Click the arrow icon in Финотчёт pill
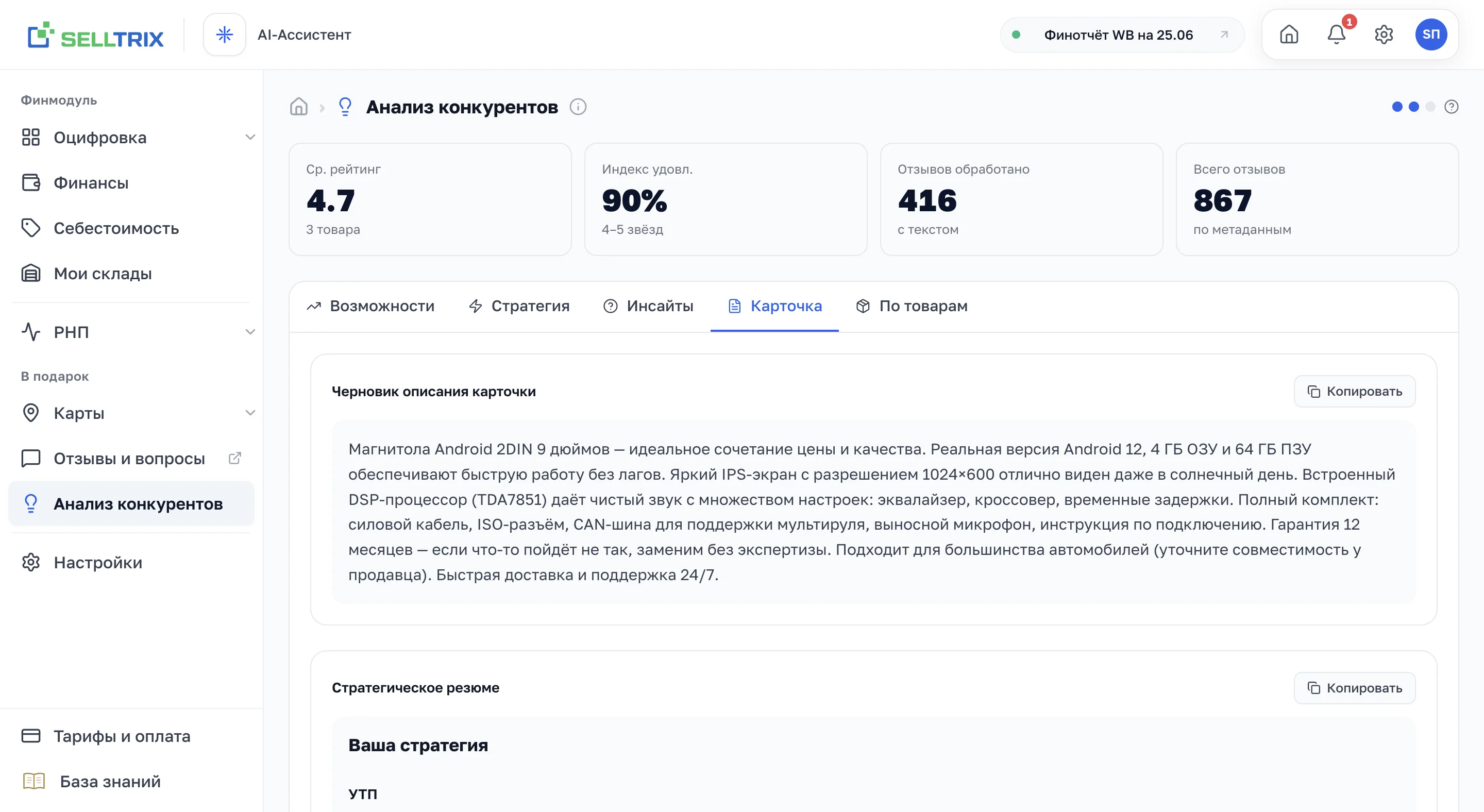 (x=1224, y=35)
